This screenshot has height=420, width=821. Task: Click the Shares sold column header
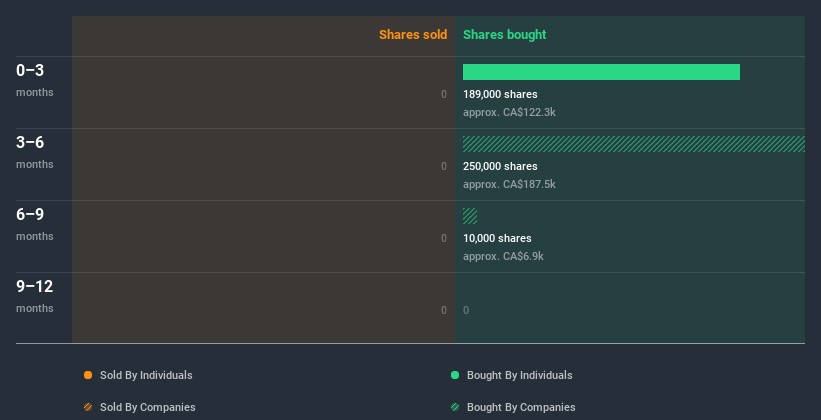413,35
